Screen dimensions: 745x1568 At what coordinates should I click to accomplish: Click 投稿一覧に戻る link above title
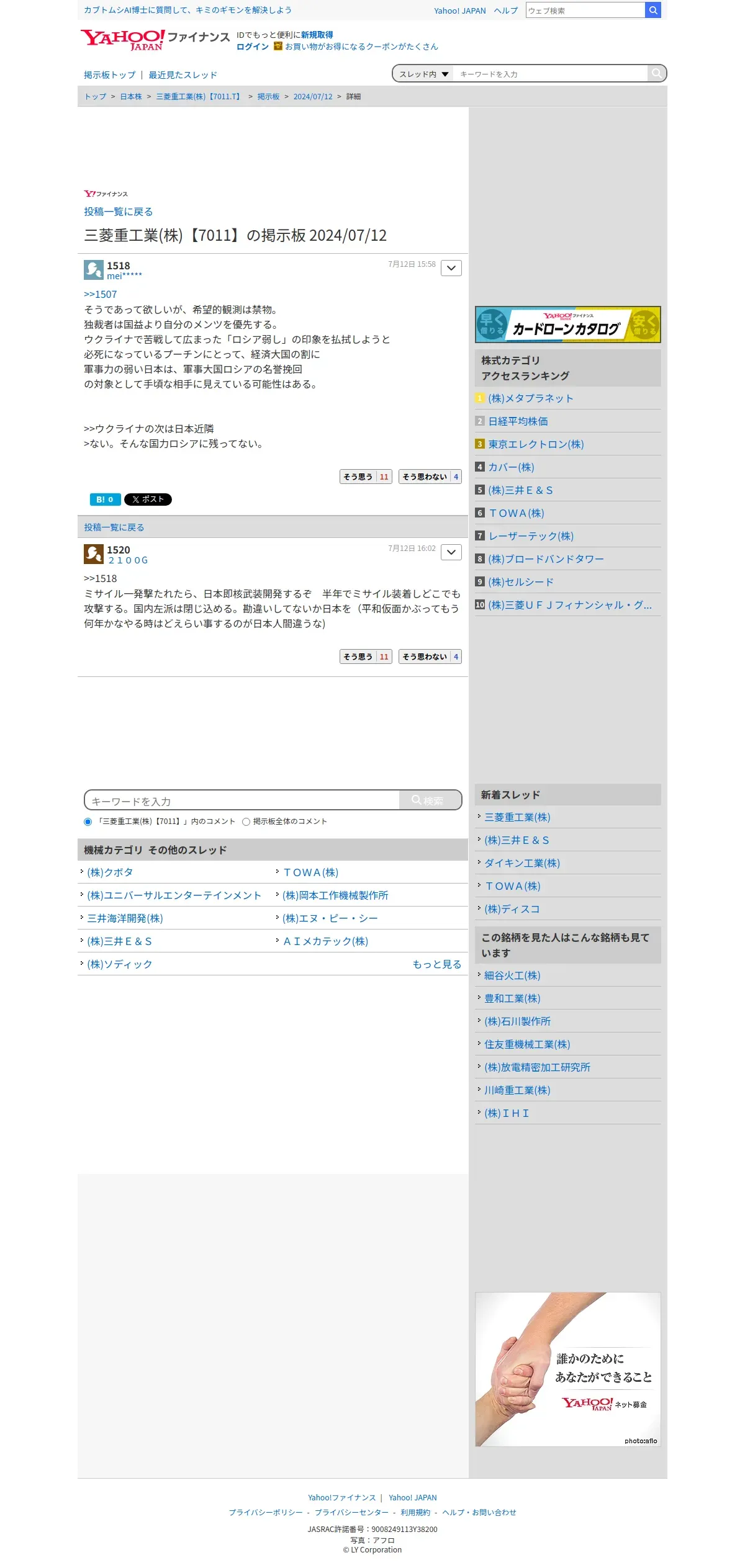(119, 212)
